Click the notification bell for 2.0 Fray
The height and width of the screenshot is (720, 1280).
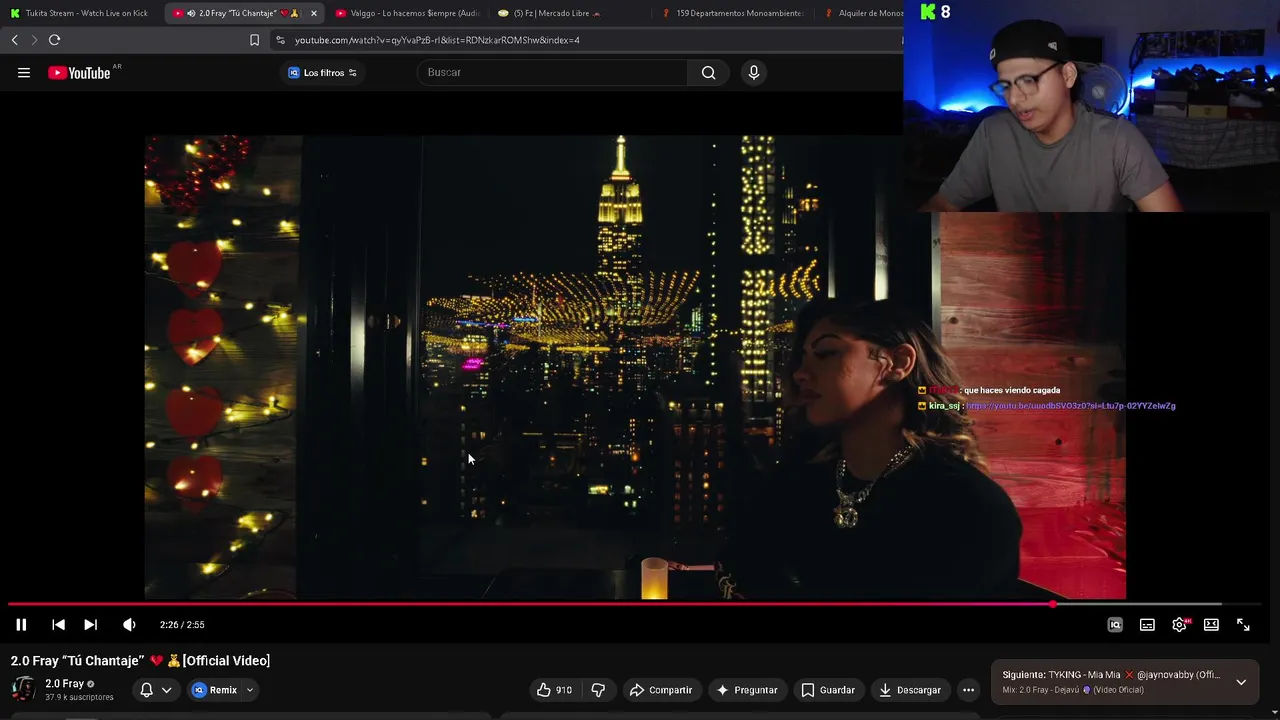tap(146, 690)
